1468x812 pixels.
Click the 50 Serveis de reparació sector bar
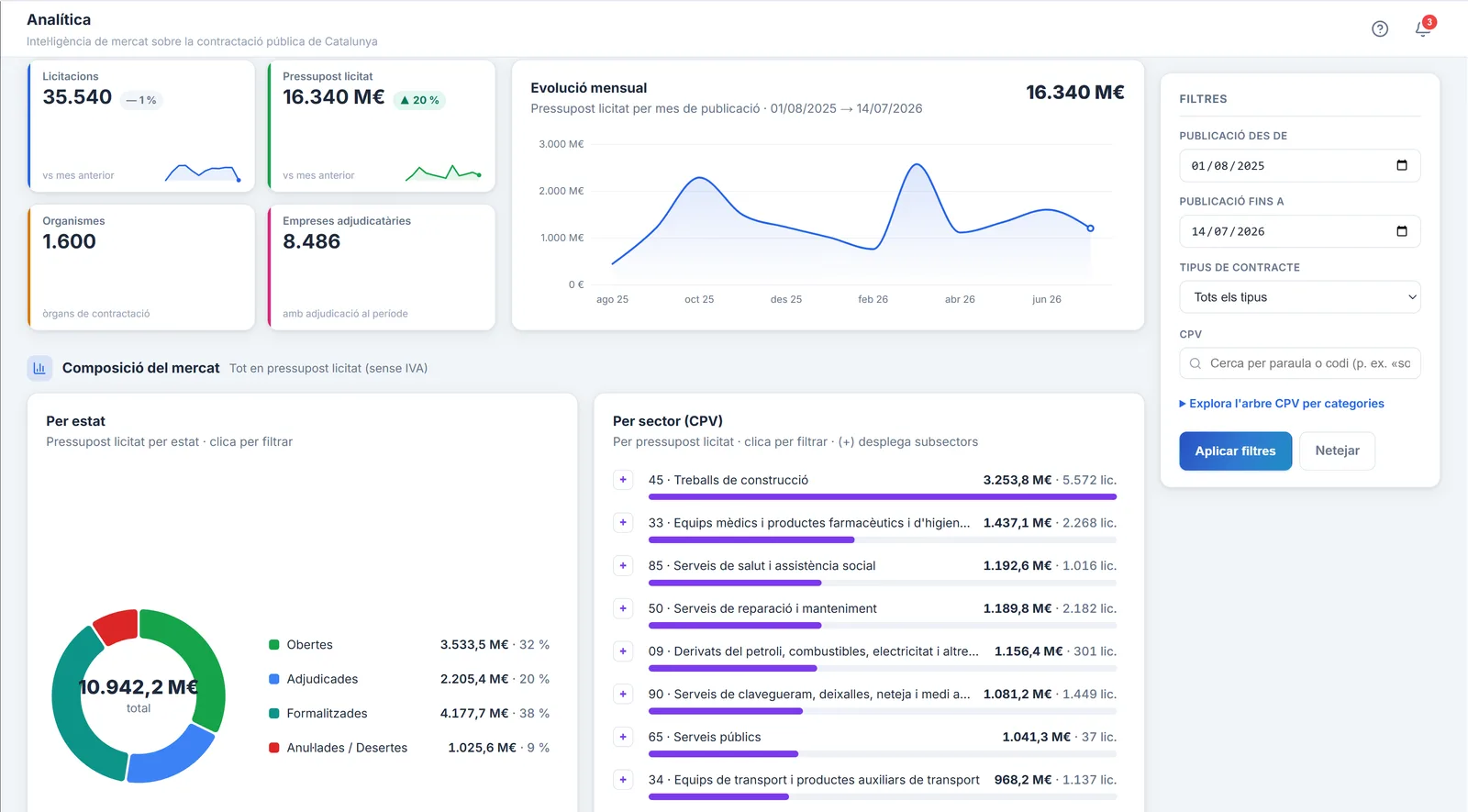pos(882,626)
